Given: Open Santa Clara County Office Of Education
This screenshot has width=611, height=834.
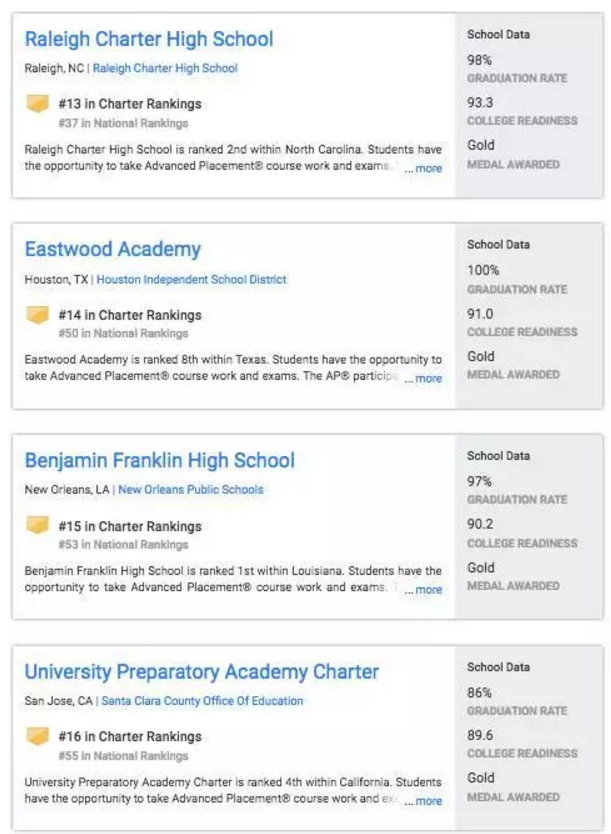Looking at the screenshot, I should (202, 701).
